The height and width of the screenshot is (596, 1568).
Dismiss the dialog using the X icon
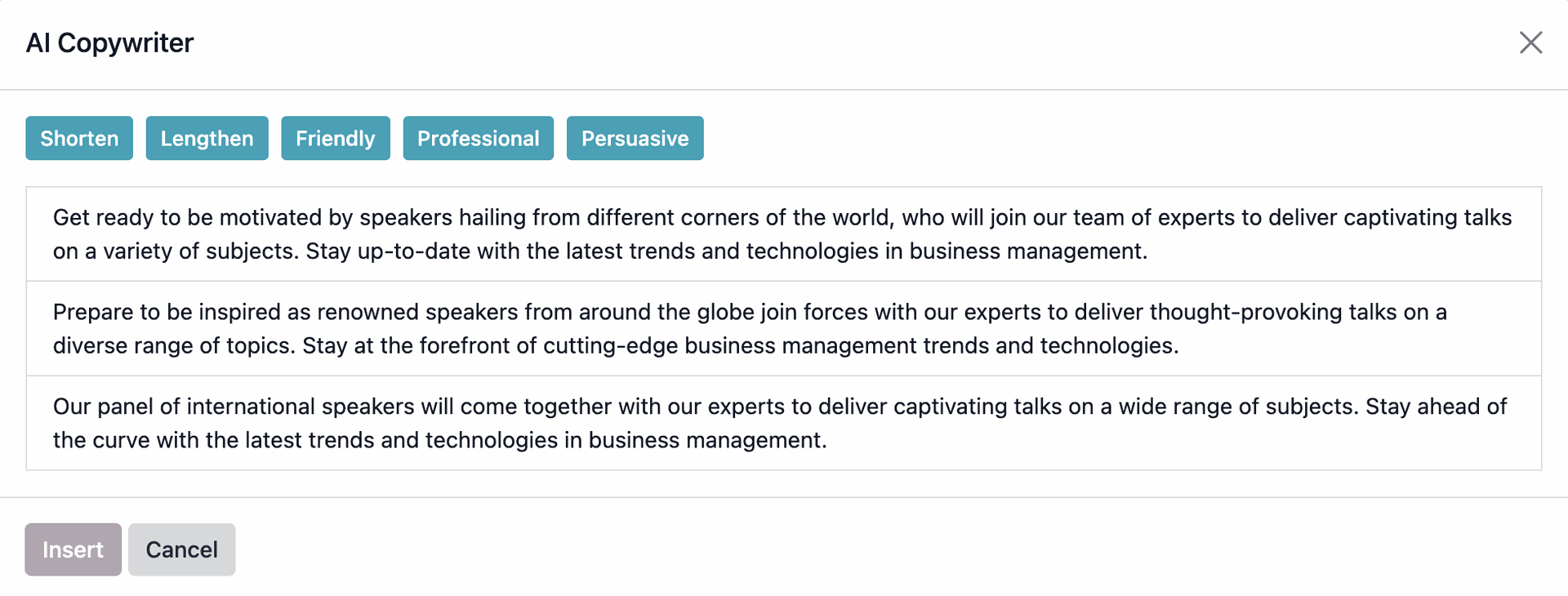[1530, 42]
